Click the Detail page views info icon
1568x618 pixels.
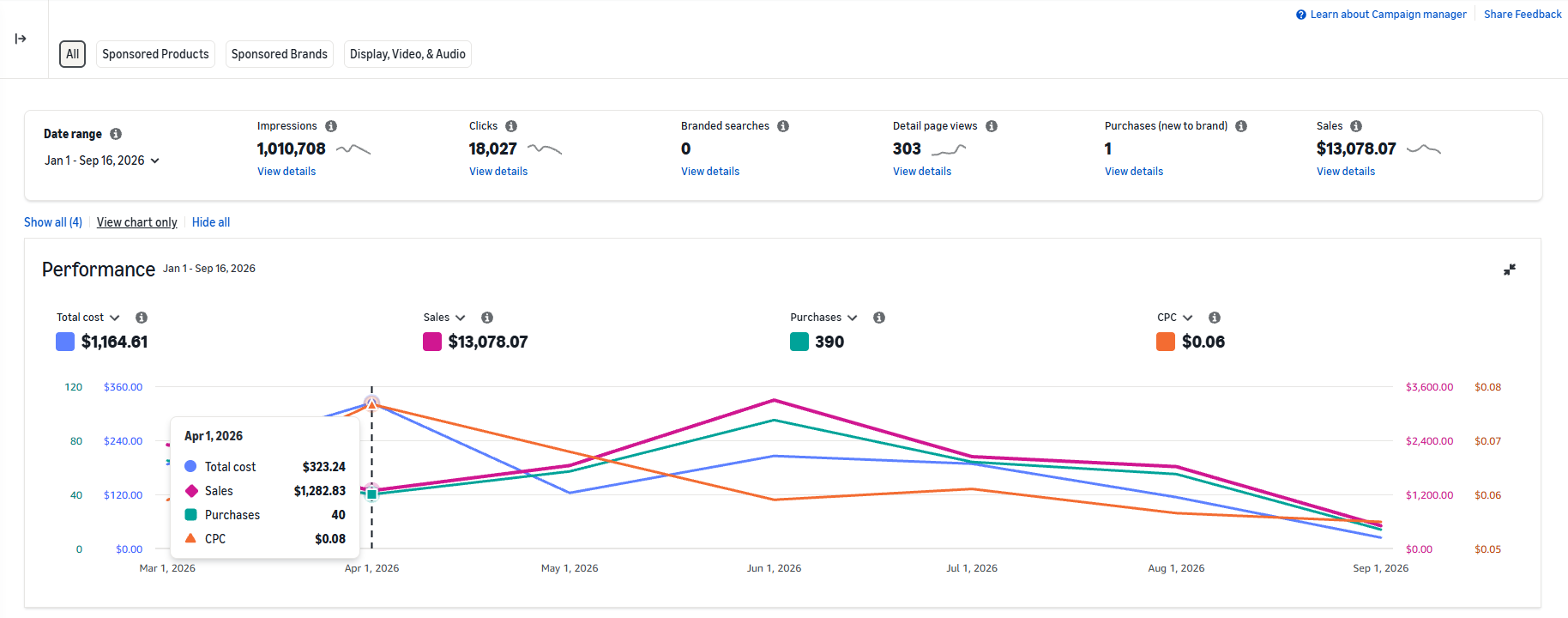[992, 126]
